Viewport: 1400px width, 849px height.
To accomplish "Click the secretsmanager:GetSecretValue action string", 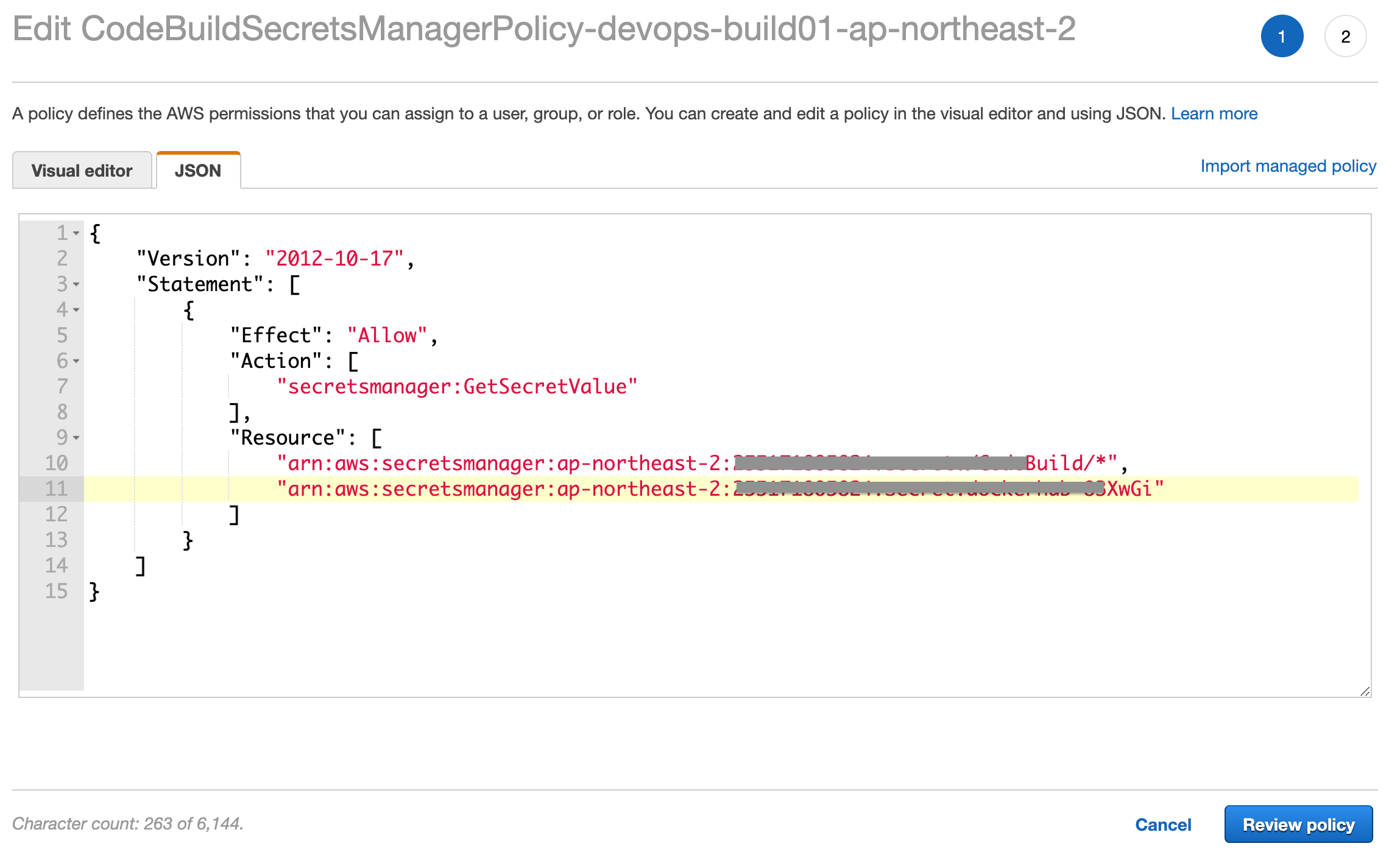I will (457, 387).
